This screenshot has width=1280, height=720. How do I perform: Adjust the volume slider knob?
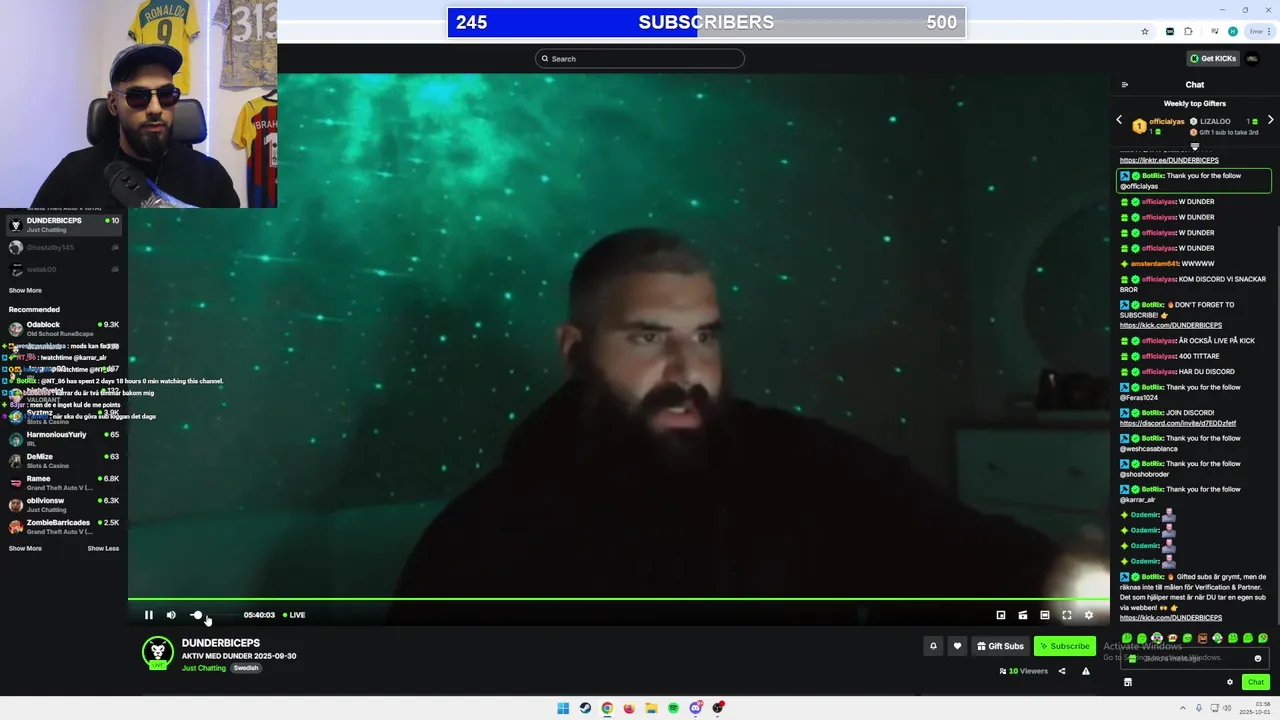click(197, 615)
